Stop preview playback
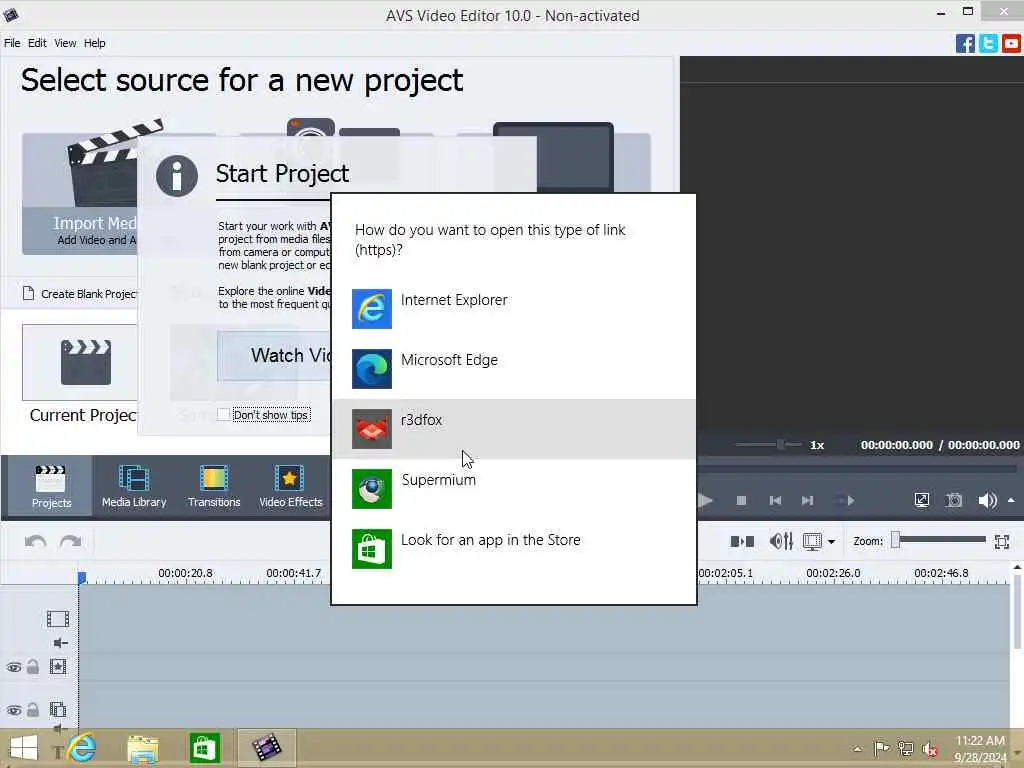Image resolution: width=1024 pixels, height=768 pixels. (741, 501)
